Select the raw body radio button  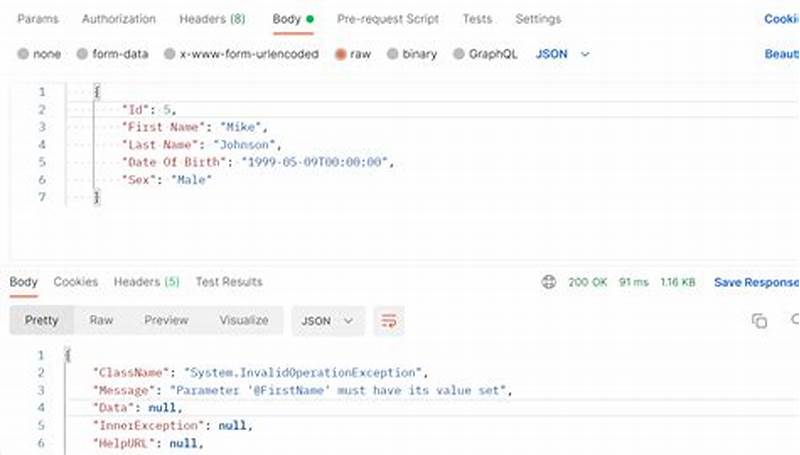coord(353,54)
